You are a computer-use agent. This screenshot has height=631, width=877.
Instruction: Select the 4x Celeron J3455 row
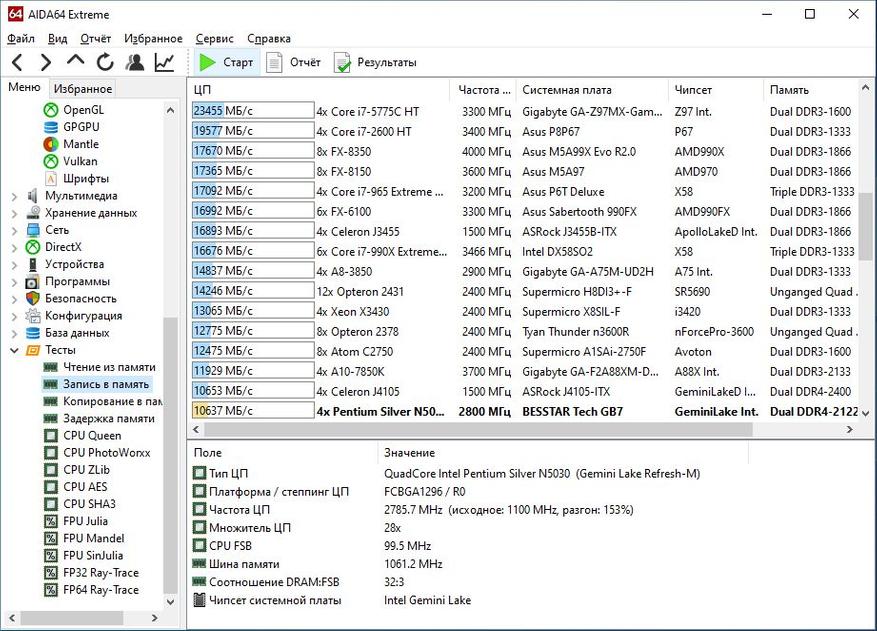(x=525, y=231)
